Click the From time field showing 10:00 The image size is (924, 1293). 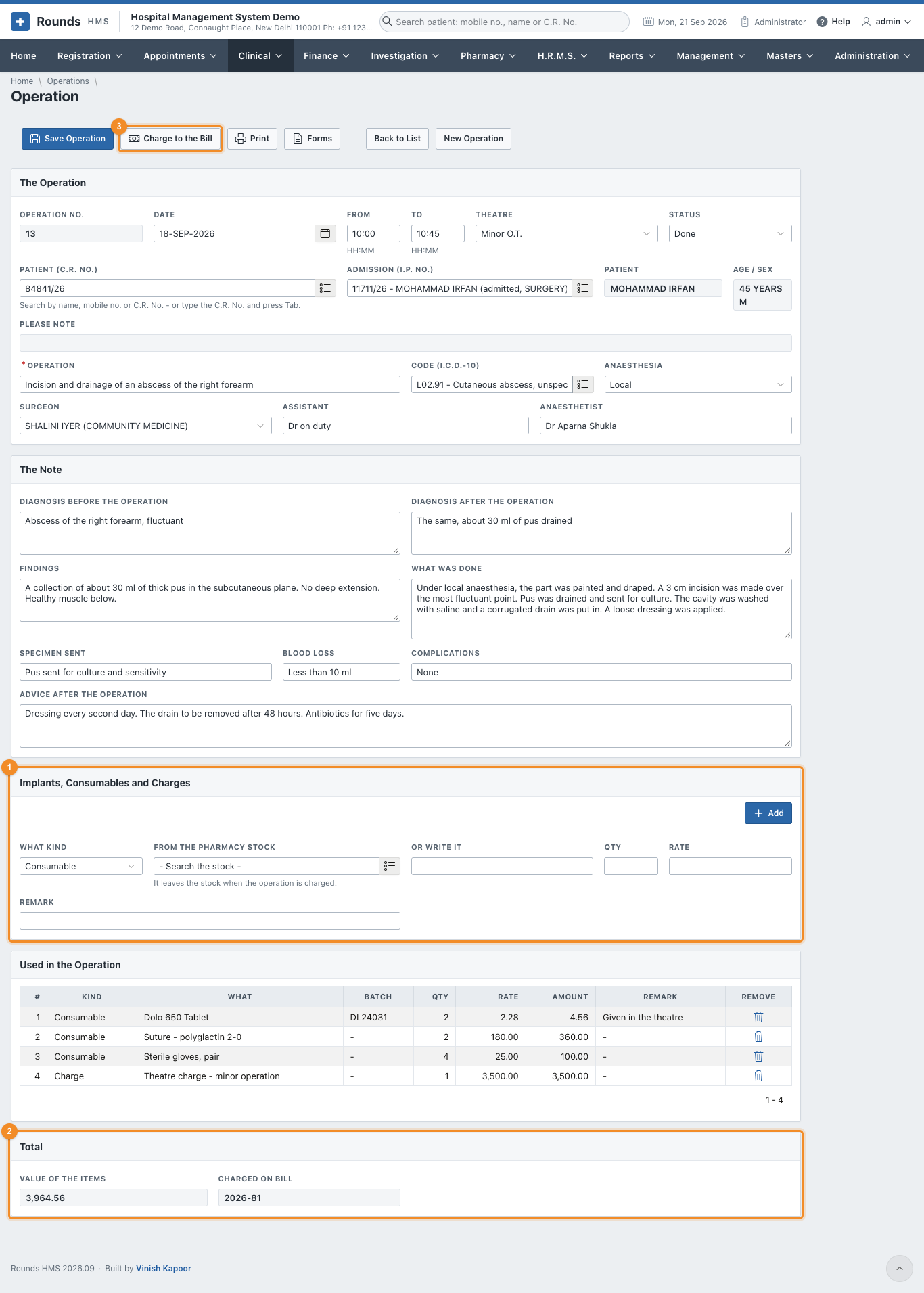coord(374,233)
